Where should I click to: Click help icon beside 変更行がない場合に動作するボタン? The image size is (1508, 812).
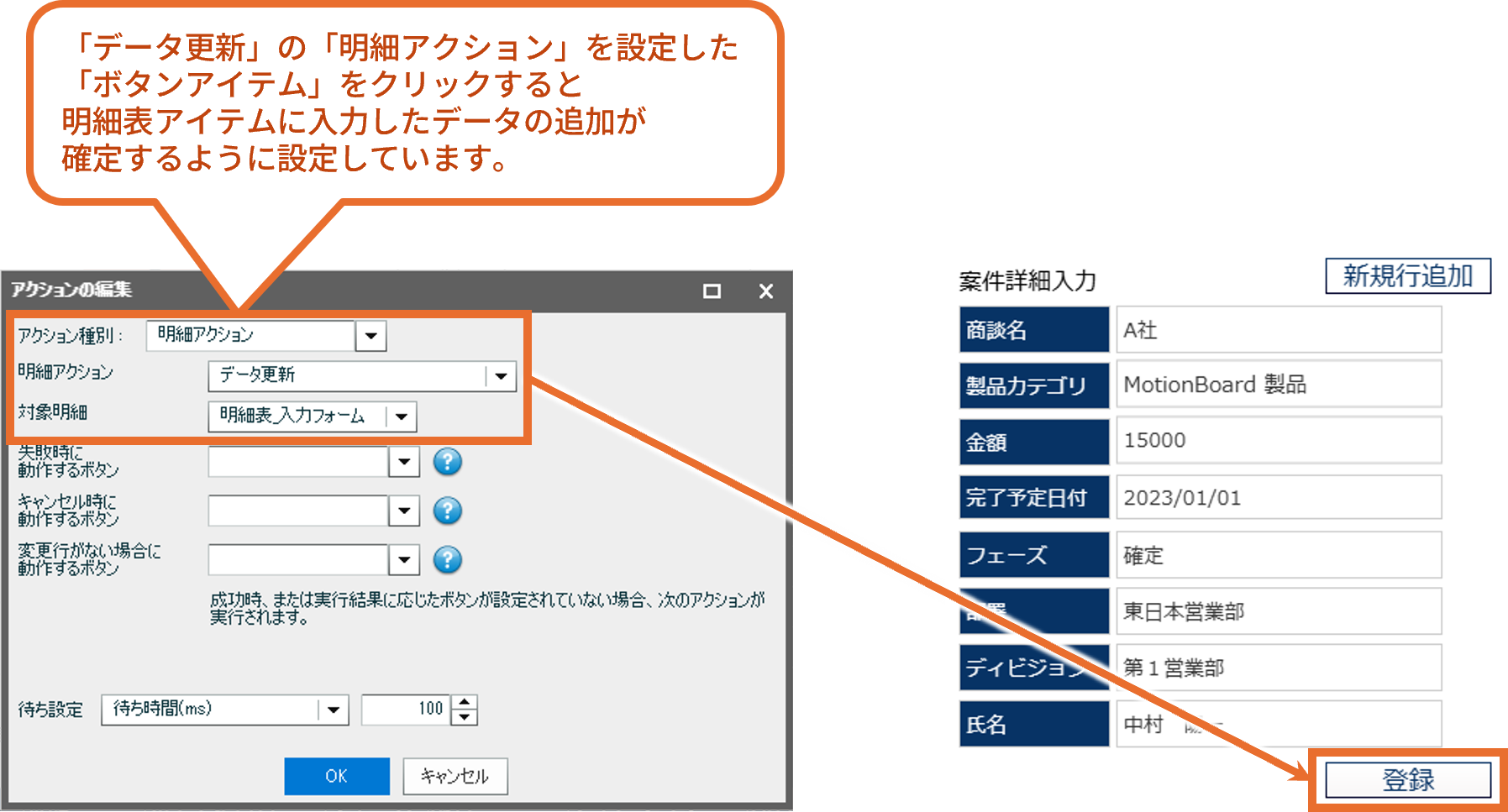[x=448, y=559]
